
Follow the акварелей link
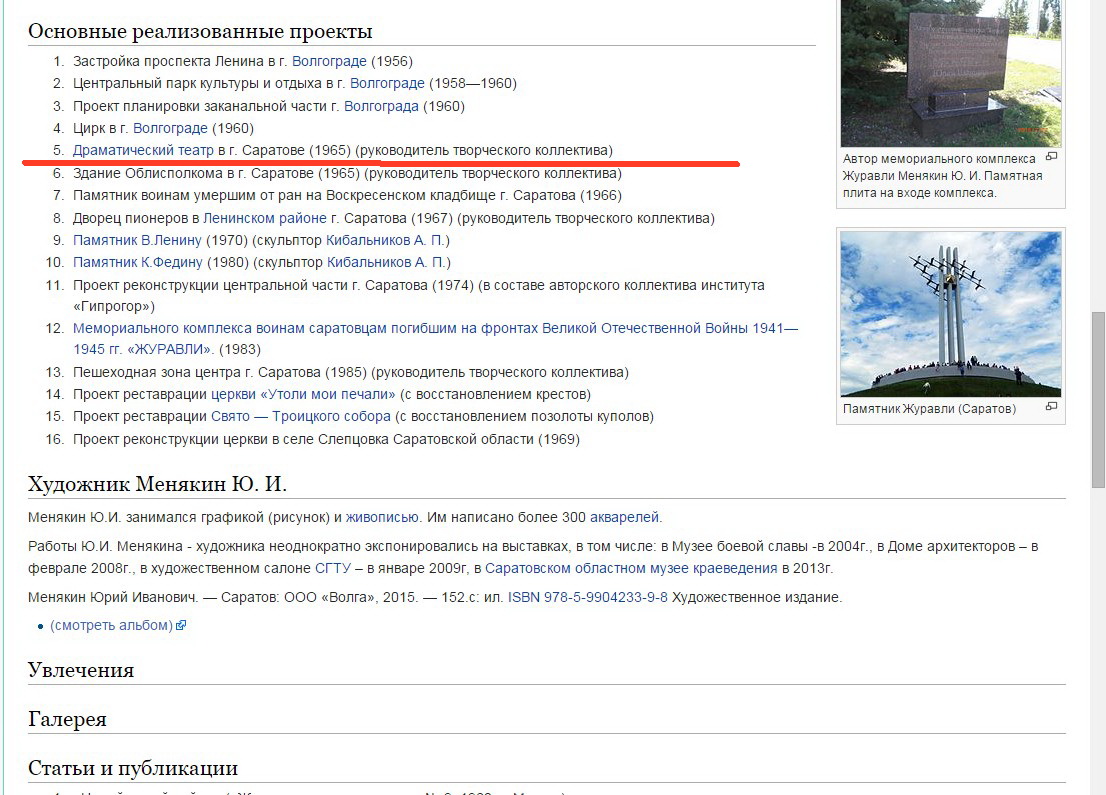point(624,518)
